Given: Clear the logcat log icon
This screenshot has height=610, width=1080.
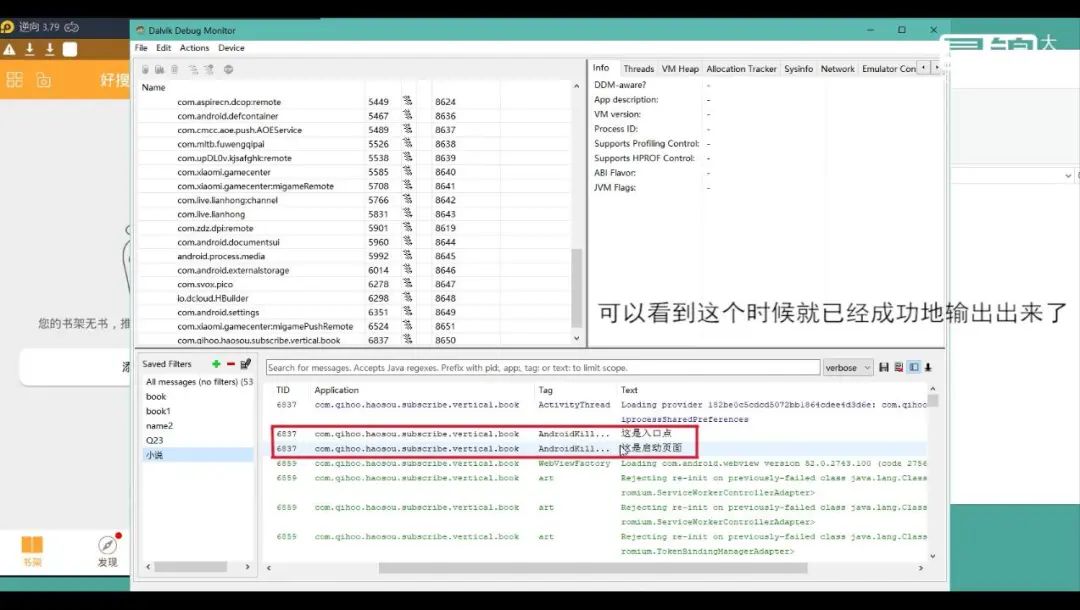Looking at the screenshot, I should pyautogui.click(x=899, y=368).
